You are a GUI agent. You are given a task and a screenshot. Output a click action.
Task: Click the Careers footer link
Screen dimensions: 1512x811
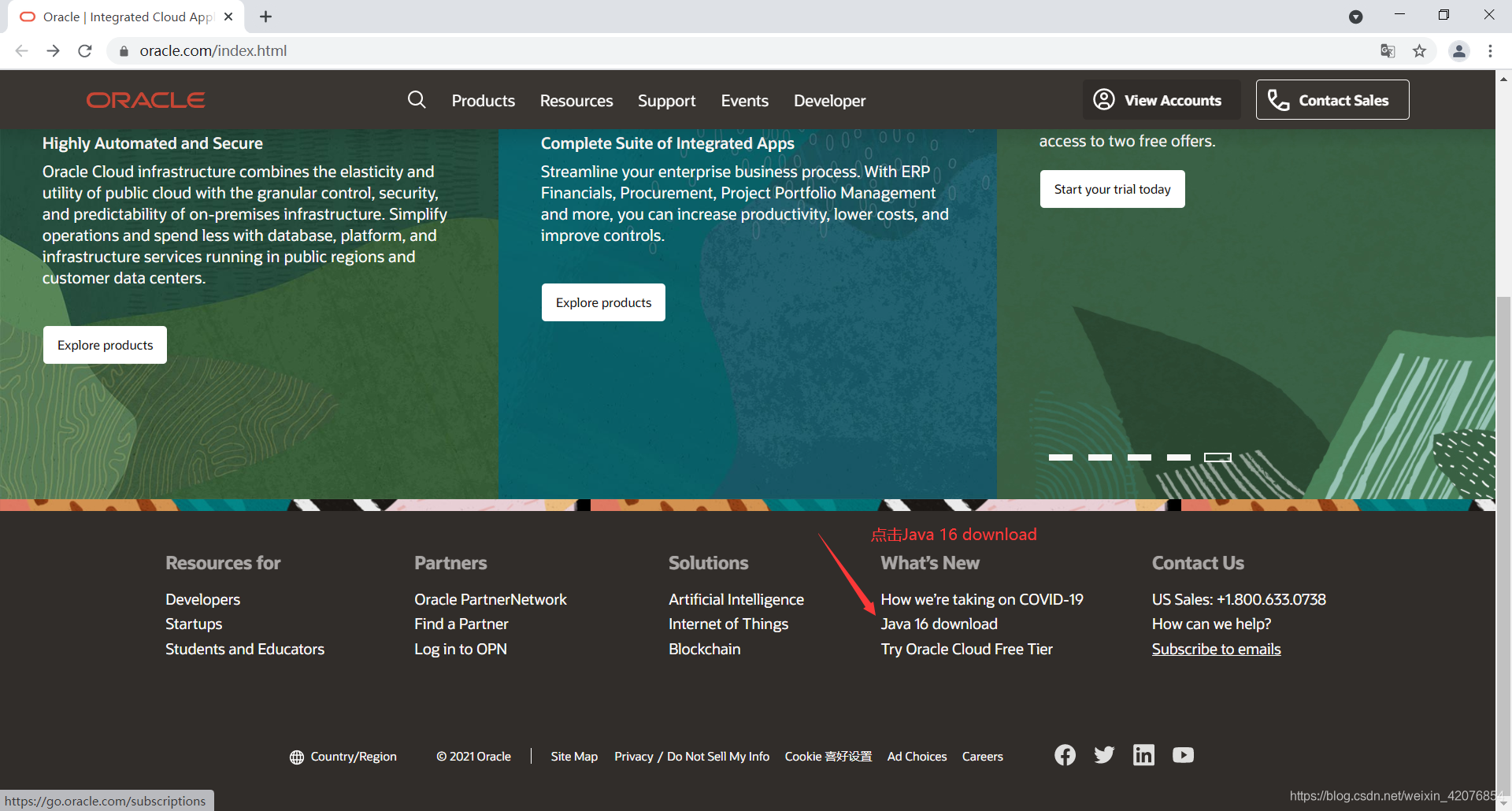point(982,757)
